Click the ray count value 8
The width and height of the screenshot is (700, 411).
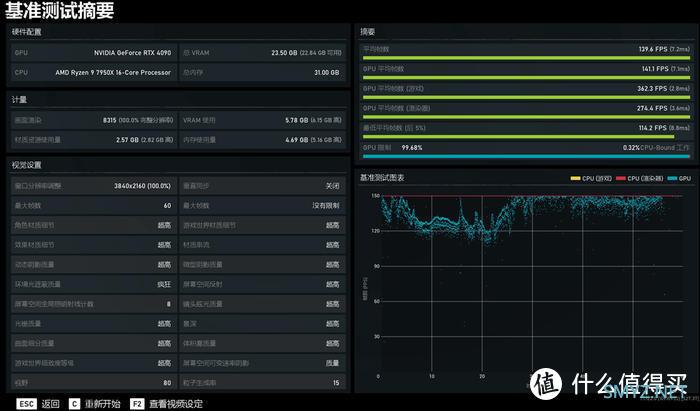click(169, 304)
